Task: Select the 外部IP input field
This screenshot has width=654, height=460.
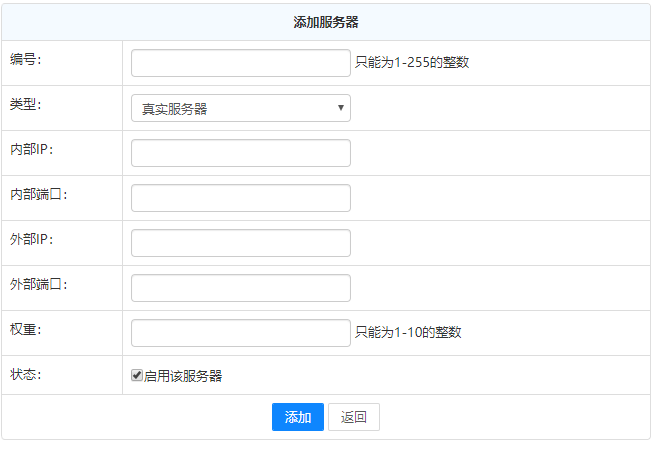Action: point(240,243)
